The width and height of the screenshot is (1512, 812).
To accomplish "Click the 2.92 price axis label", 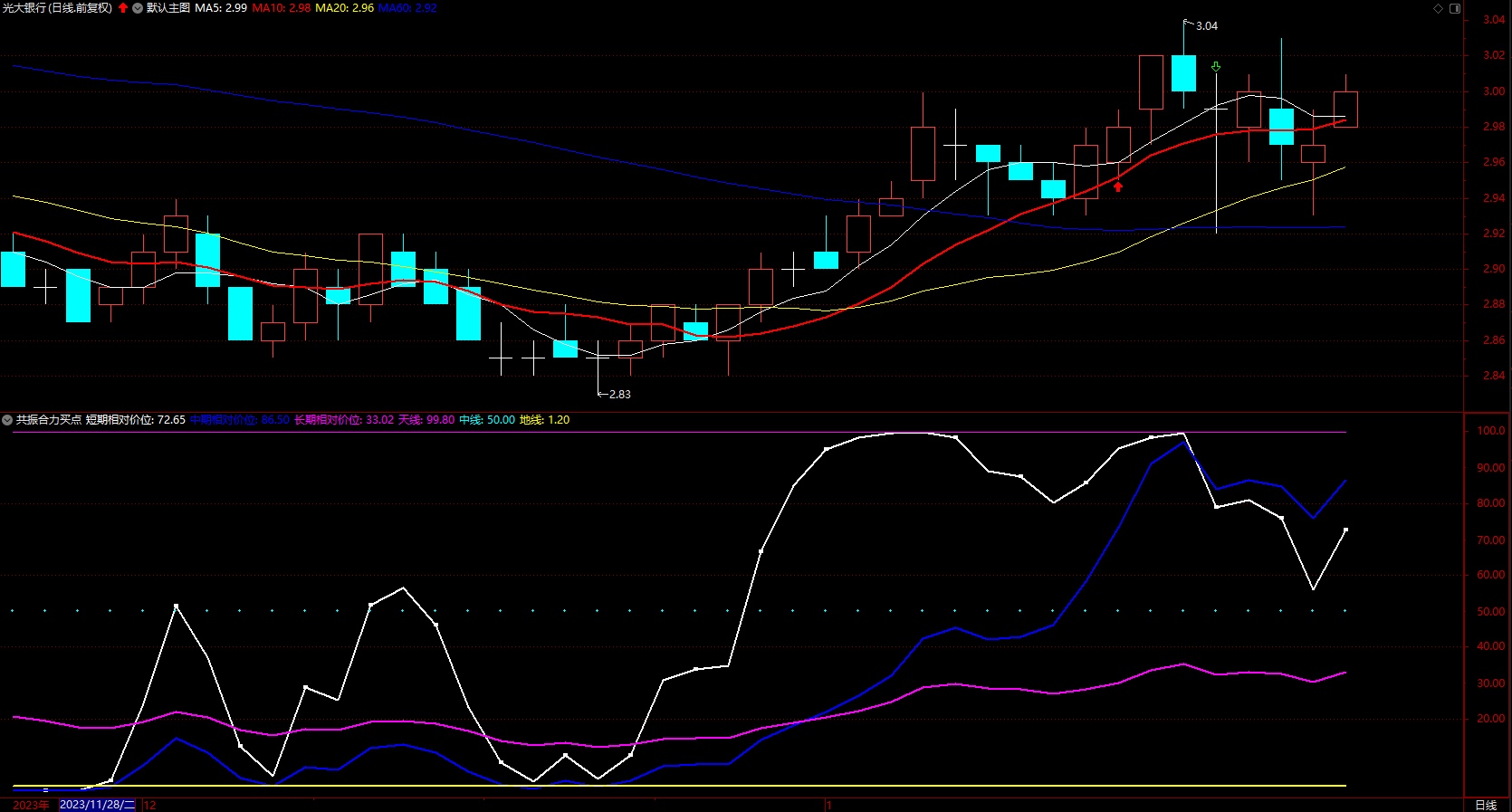I will (x=1494, y=234).
